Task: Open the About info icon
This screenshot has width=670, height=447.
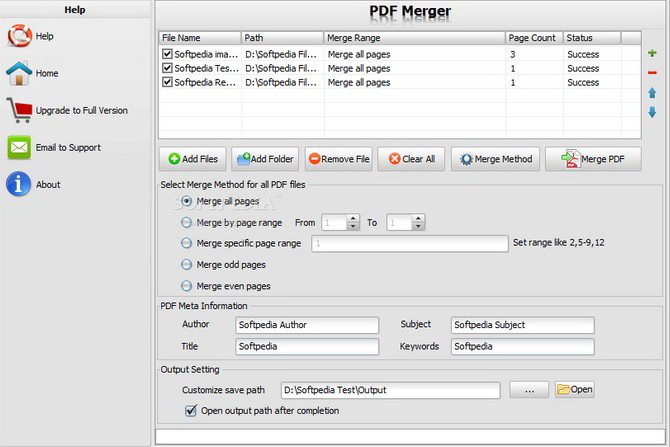Action: [x=18, y=184]
